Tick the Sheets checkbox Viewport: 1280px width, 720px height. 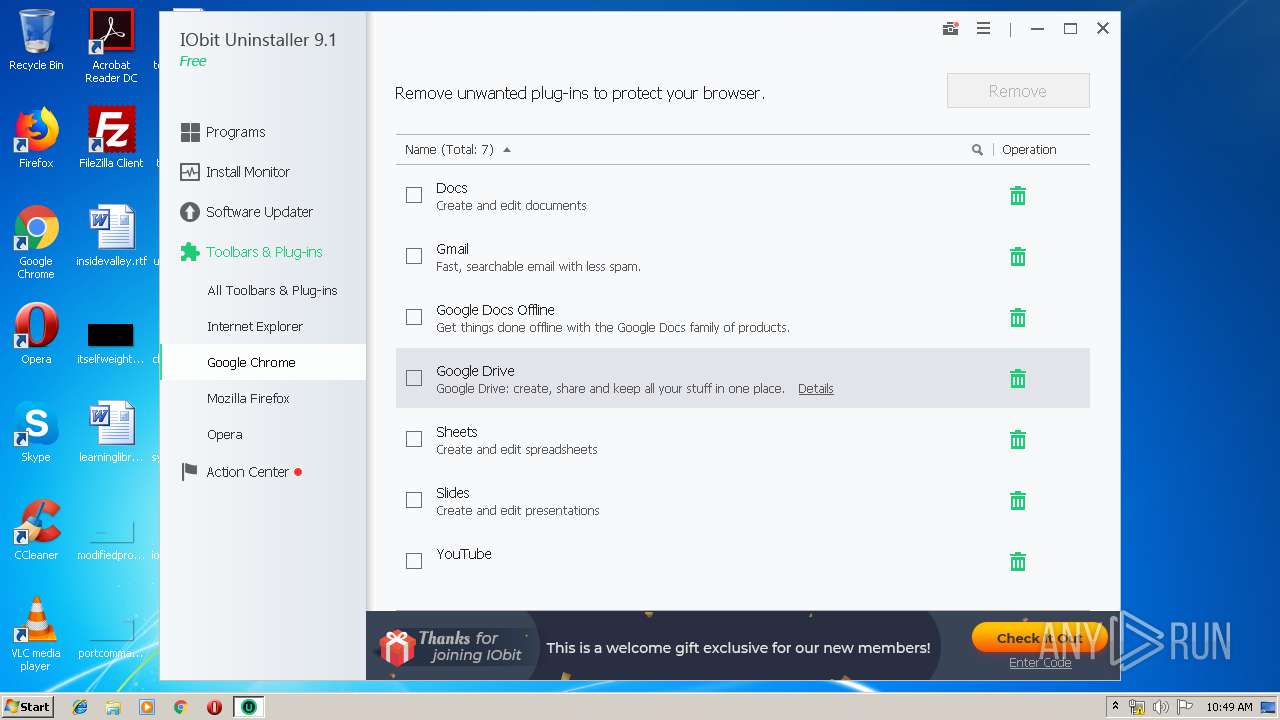click(x=414, y=440)
